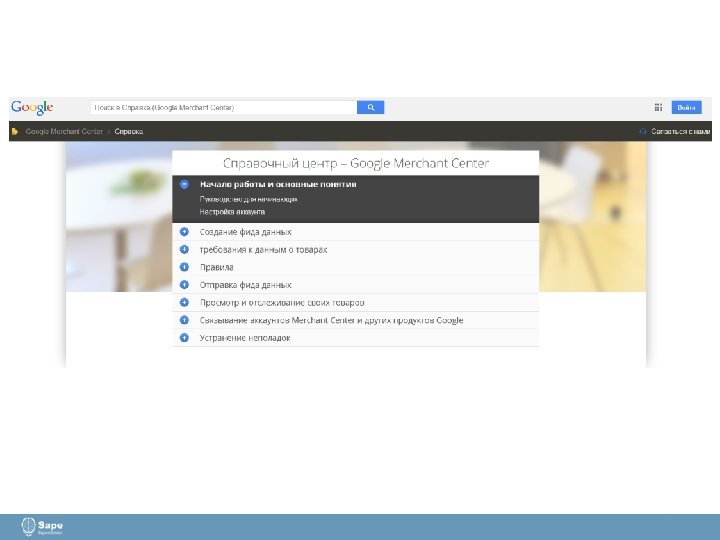Screen dimensions: 720x540
Task: Expand the требования к данным о товарах section
Action: [x=184, y=249]
